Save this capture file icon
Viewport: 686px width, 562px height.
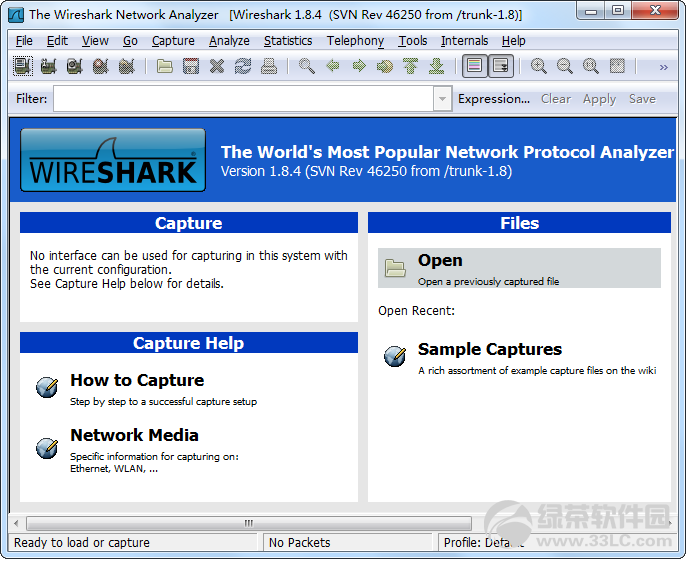pyautogui.click(x=191, y=66)
